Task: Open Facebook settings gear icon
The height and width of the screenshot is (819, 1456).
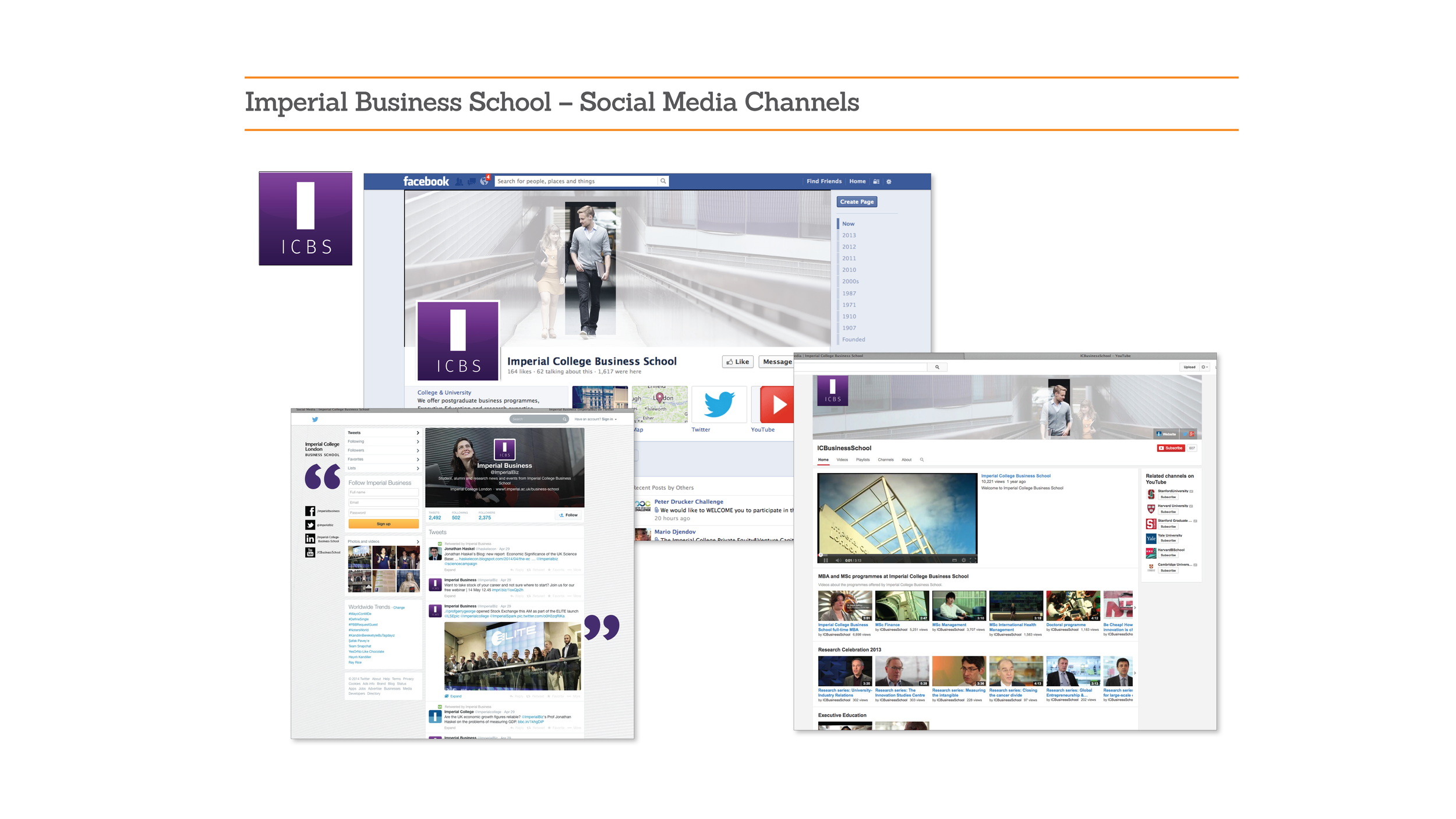Action: coord(889,182)
